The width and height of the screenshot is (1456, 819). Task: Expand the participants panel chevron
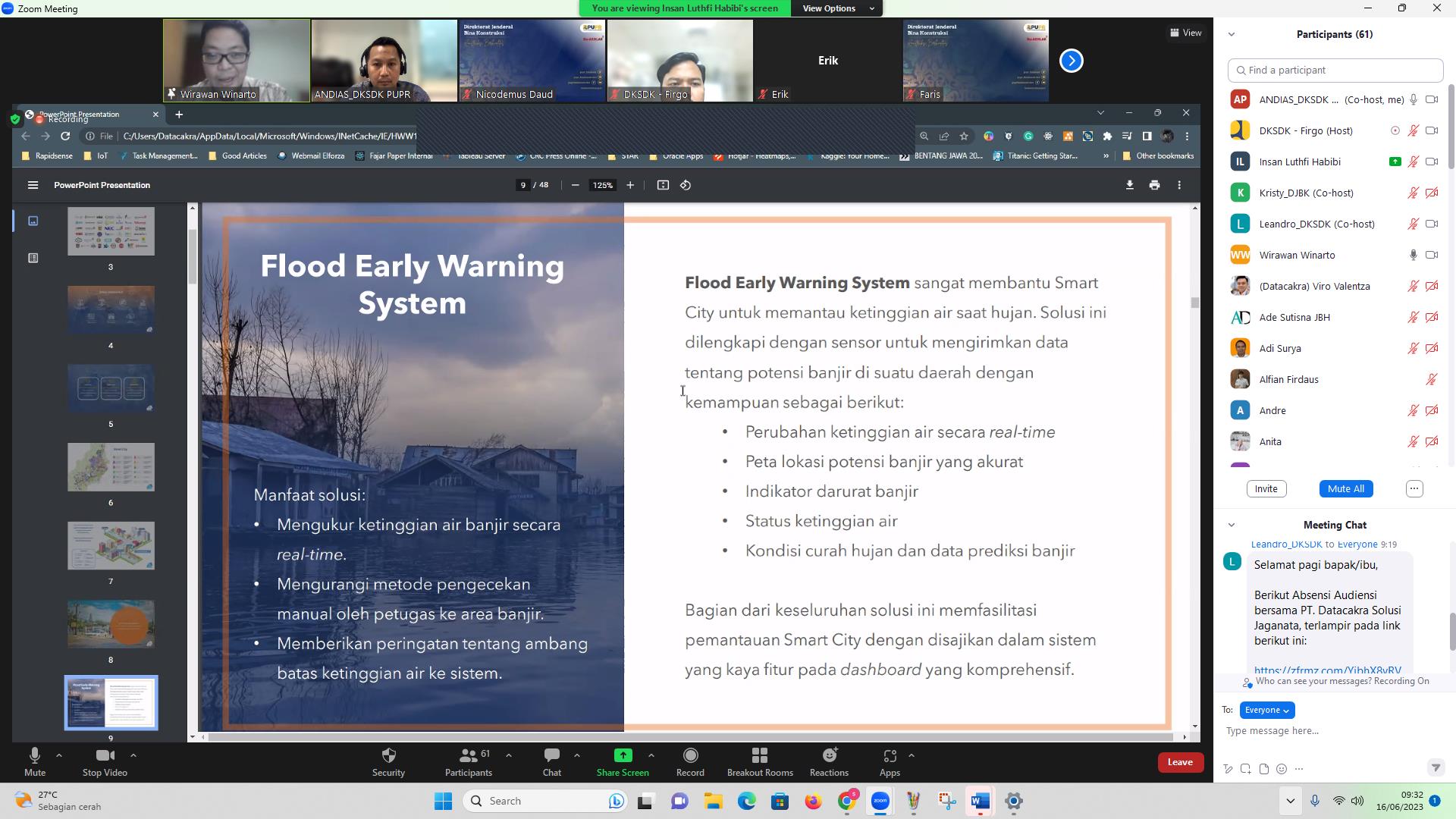coord(1232,34)
